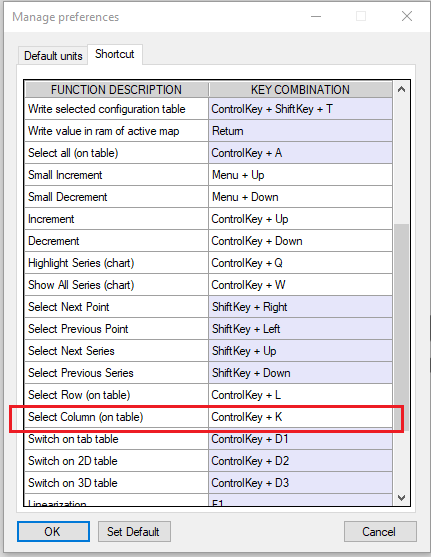This screenshot has height=557, width=431.
Task: Click 'Switch on 2D table' description
Action: (117, 461)
